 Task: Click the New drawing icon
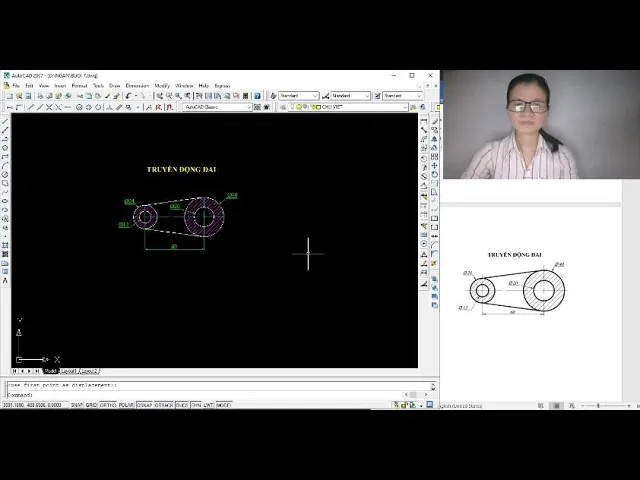click(7, 96)
